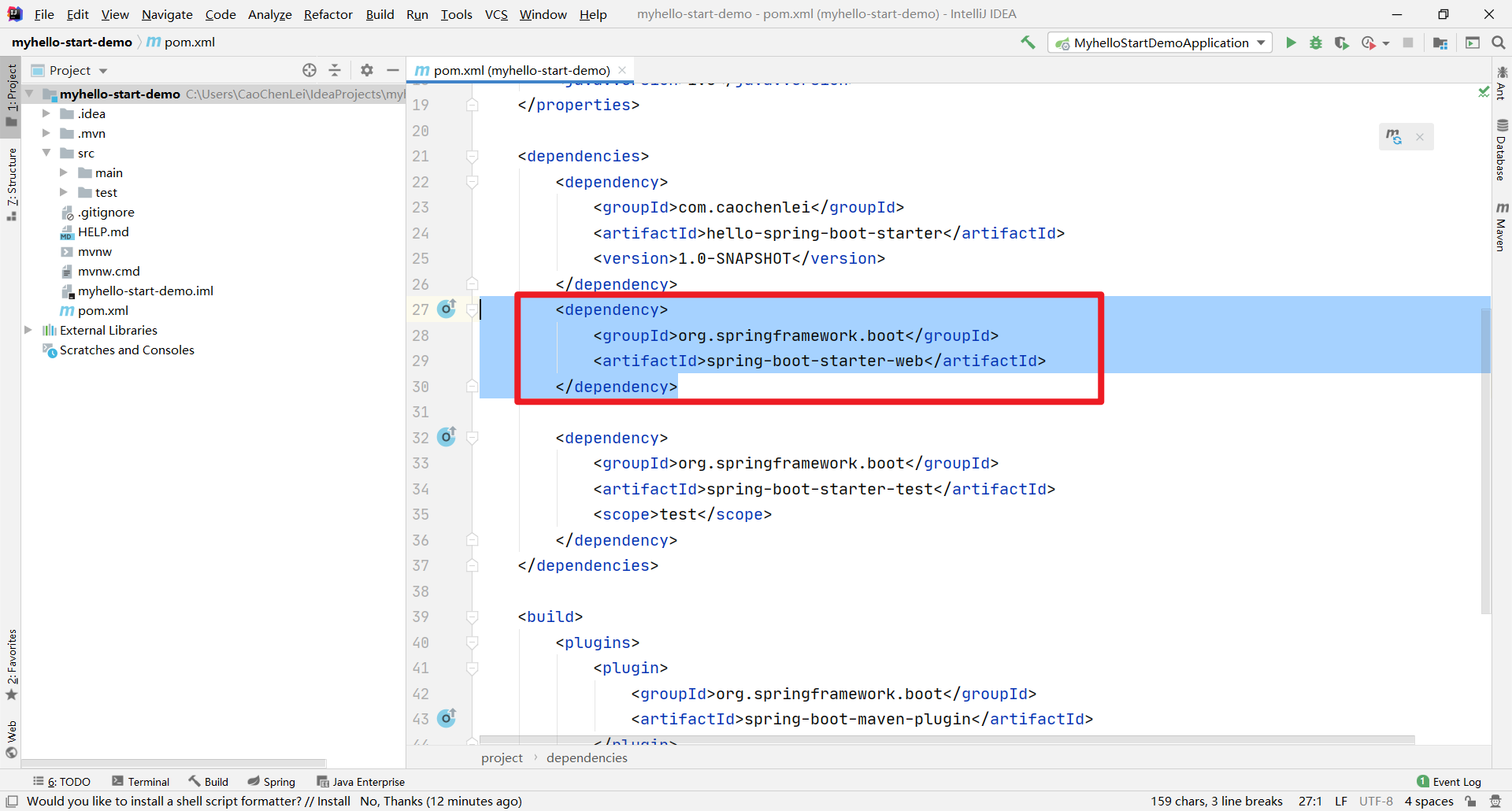Click the UTF-8 encoding in status bar

click(x=1376, y=802)
